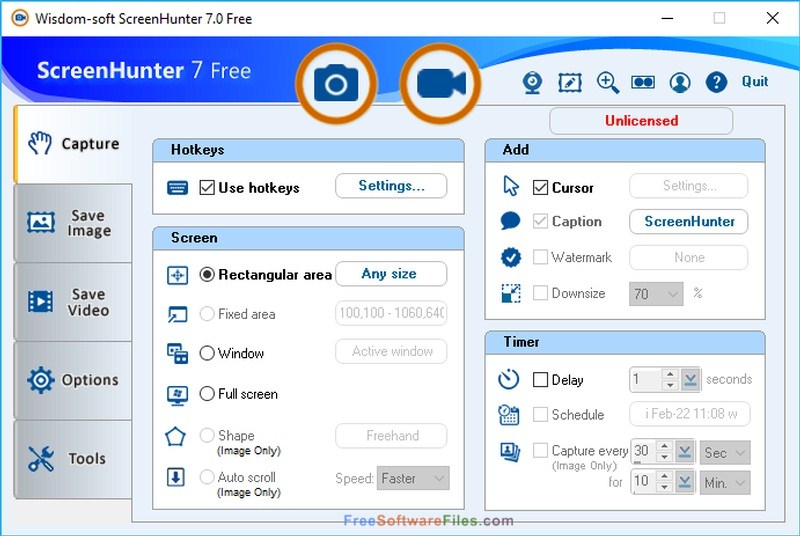Switch to the Save Image tab

[x=73, y=223]
